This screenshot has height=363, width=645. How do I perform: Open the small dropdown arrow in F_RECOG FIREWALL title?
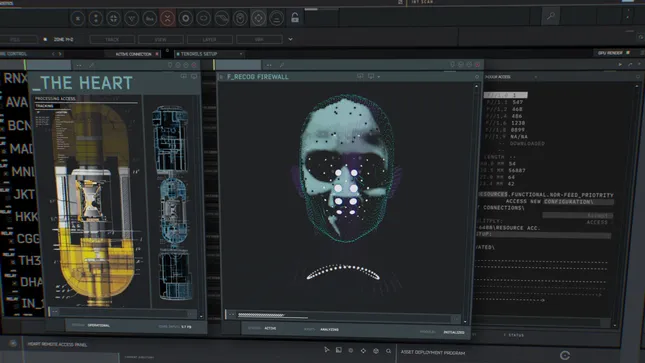[x=378, y=77]
